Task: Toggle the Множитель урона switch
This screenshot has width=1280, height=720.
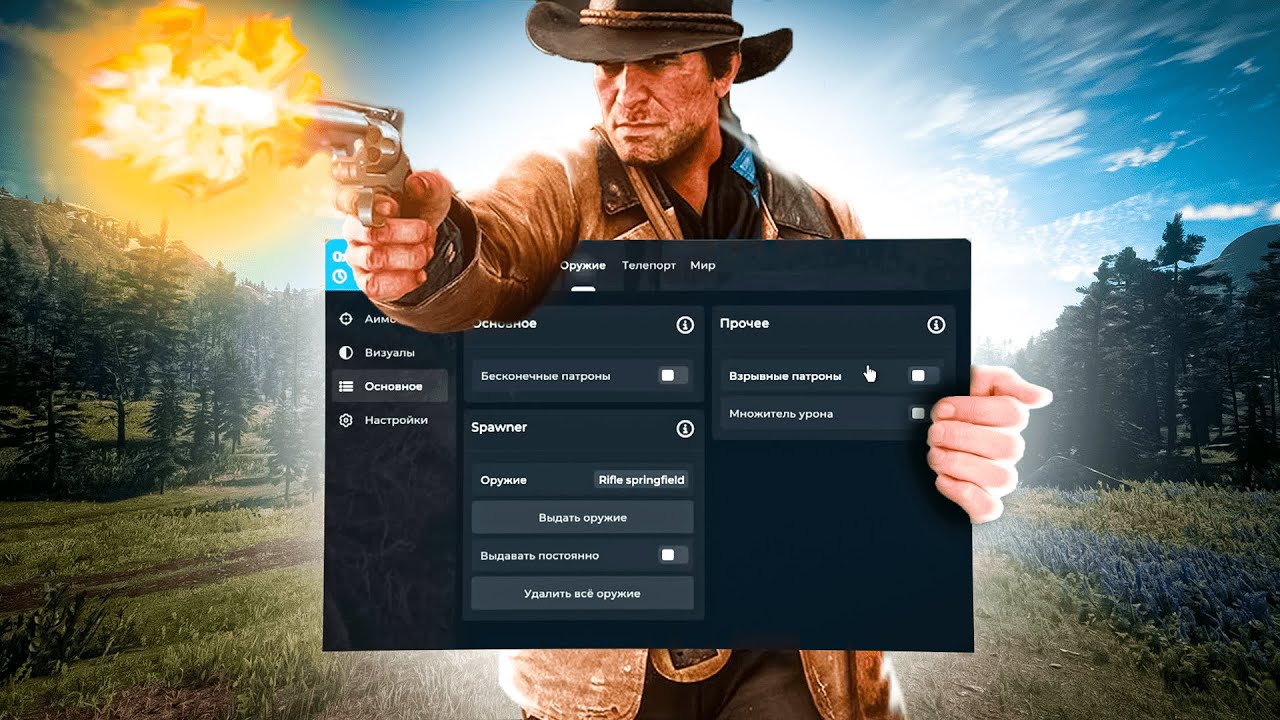Action: click(919, 413)
